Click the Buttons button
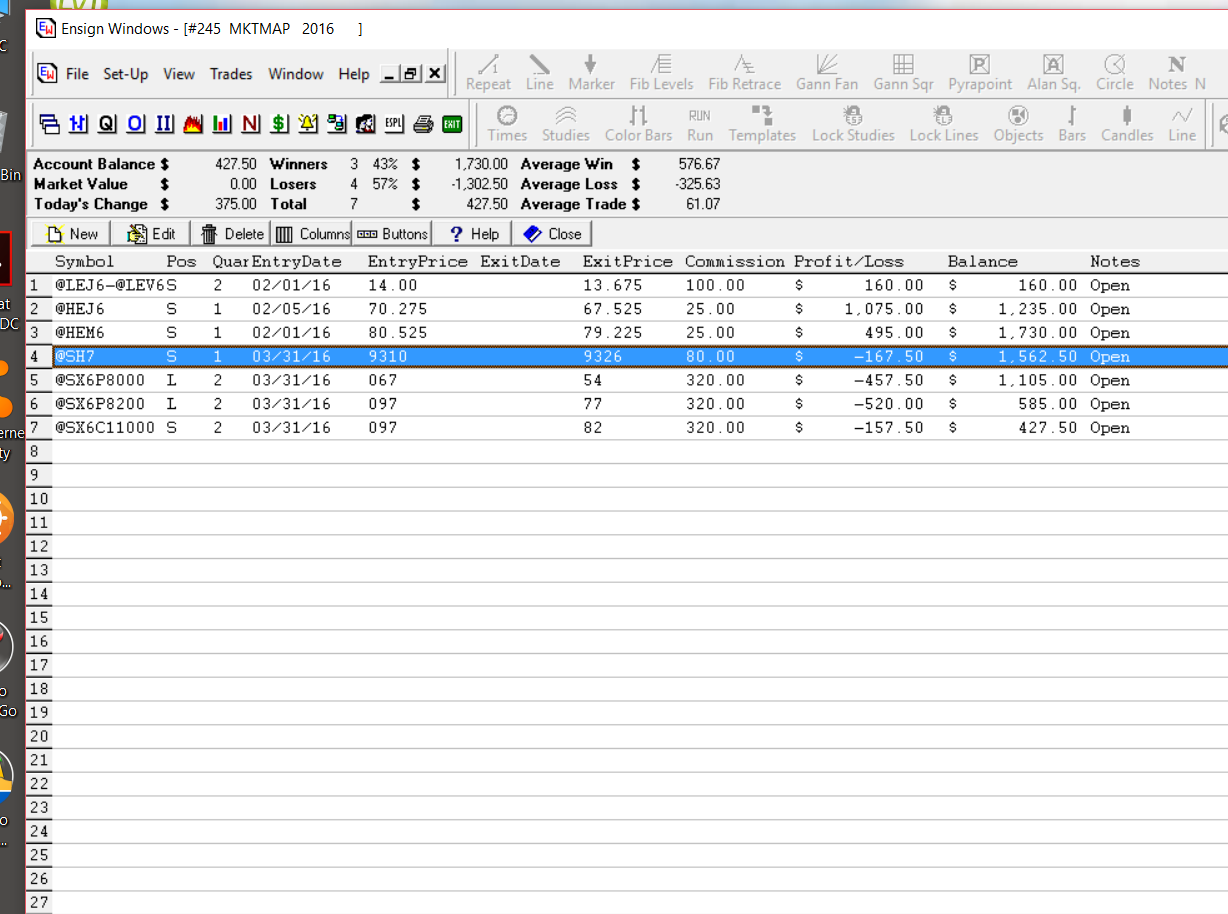Image resolution: width=1228 pixels, height=914 pixels. (x=392, y=233)
